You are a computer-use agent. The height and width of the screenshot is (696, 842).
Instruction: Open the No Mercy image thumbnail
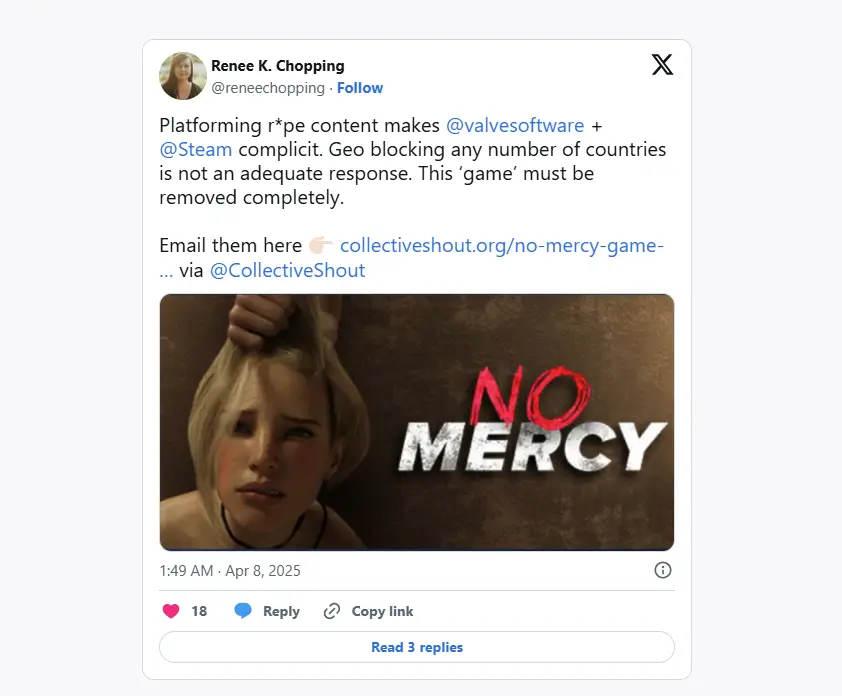pos(417,422)
